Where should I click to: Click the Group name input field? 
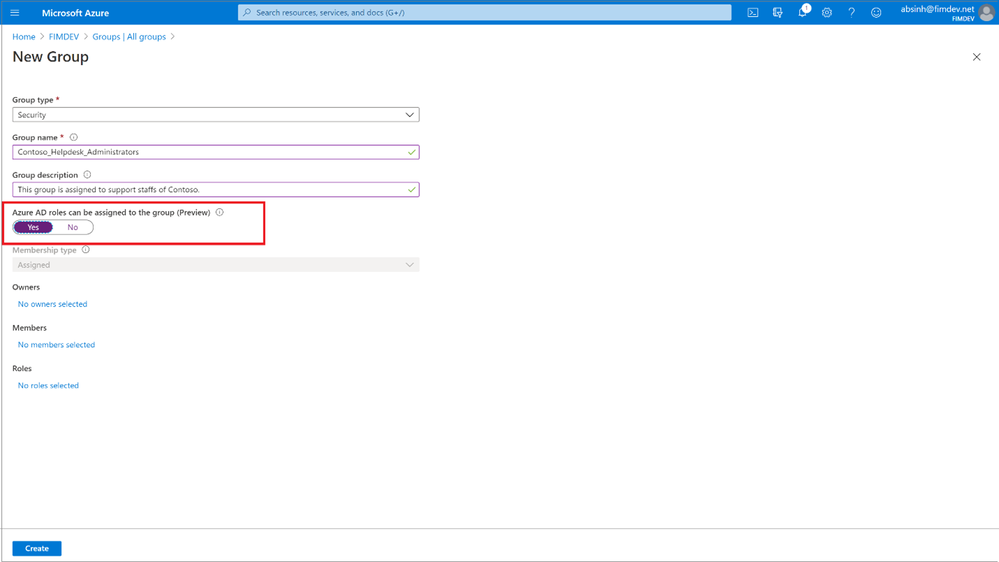[216, 152]
